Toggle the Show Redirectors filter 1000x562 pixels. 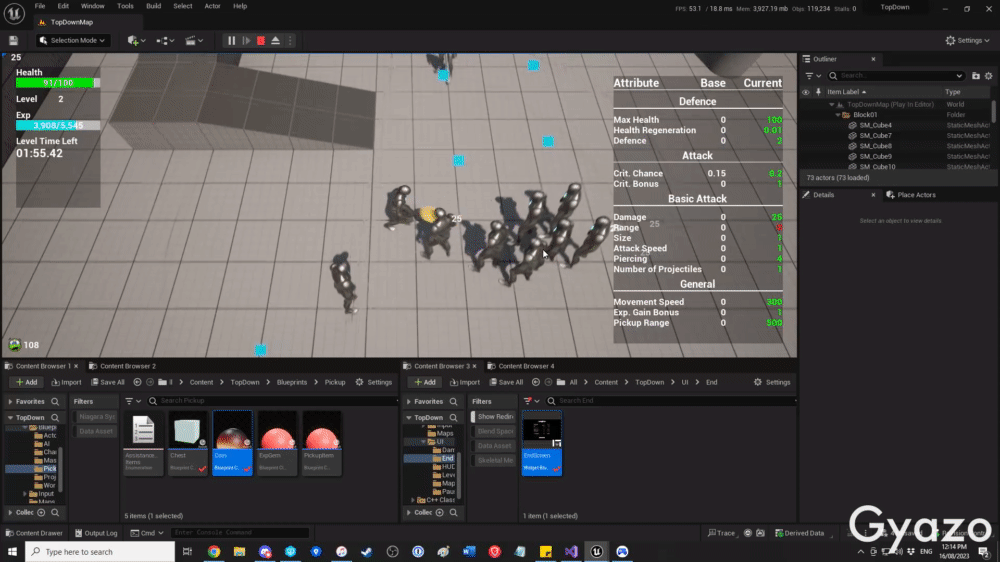coord(495,416)
